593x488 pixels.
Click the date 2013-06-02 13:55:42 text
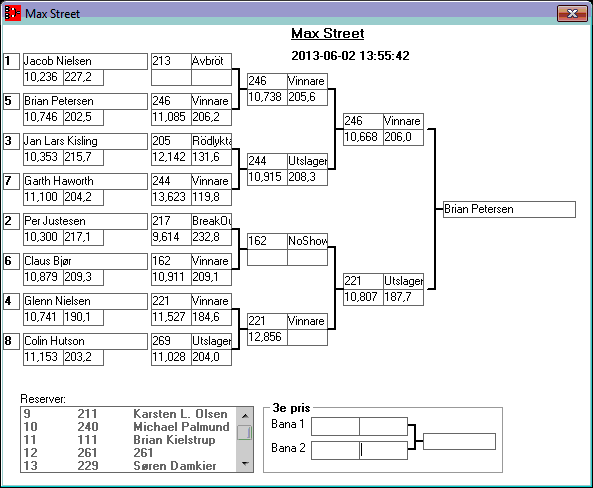click(x=350, y=56)
